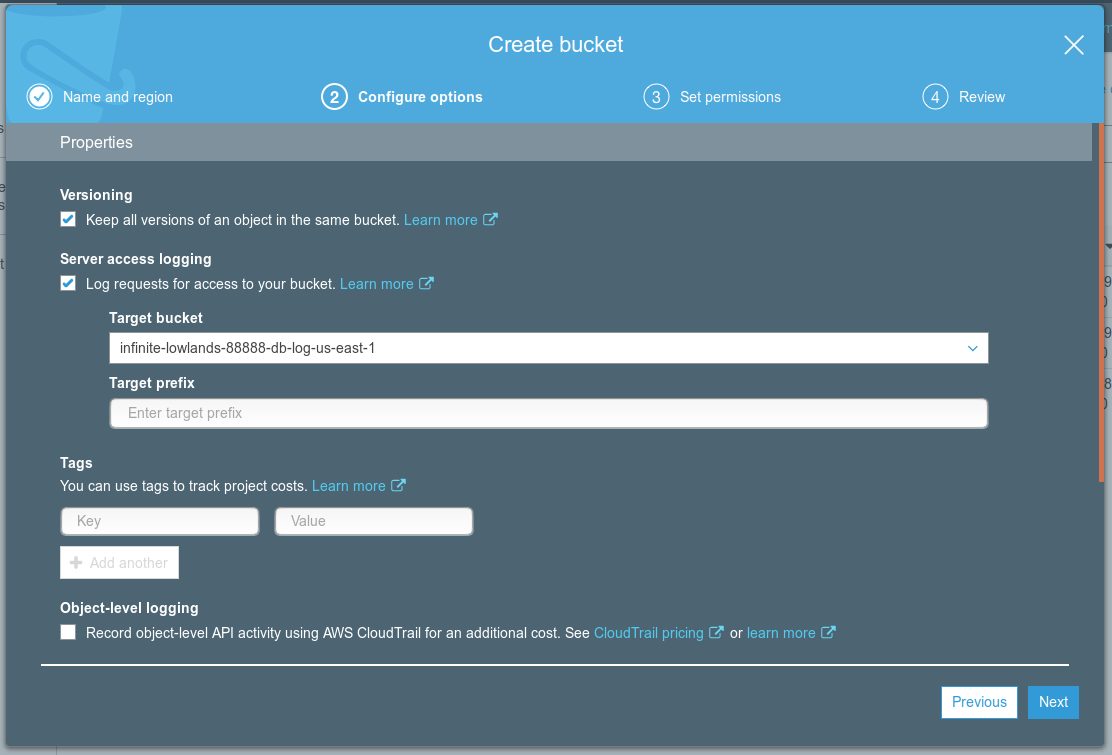Click the Tags heading

tap(76, 463)
